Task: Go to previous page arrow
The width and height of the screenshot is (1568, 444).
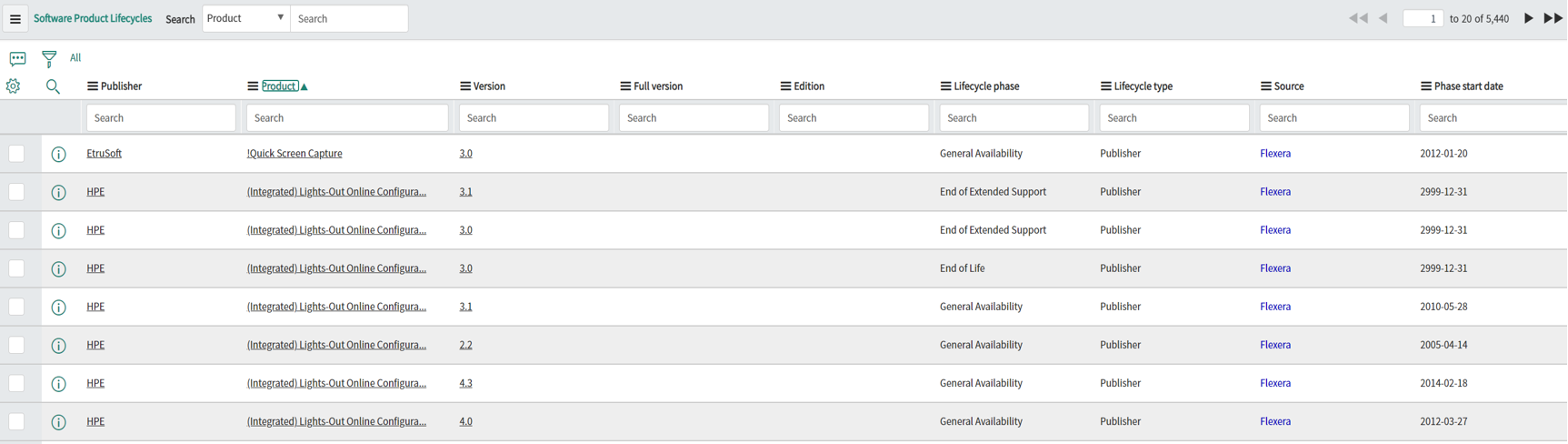Action: 1383,18
